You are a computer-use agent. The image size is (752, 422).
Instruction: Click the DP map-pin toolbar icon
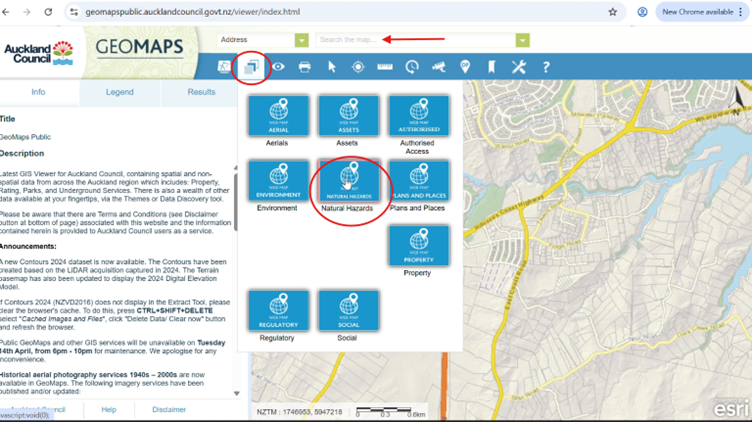point(465,67)
